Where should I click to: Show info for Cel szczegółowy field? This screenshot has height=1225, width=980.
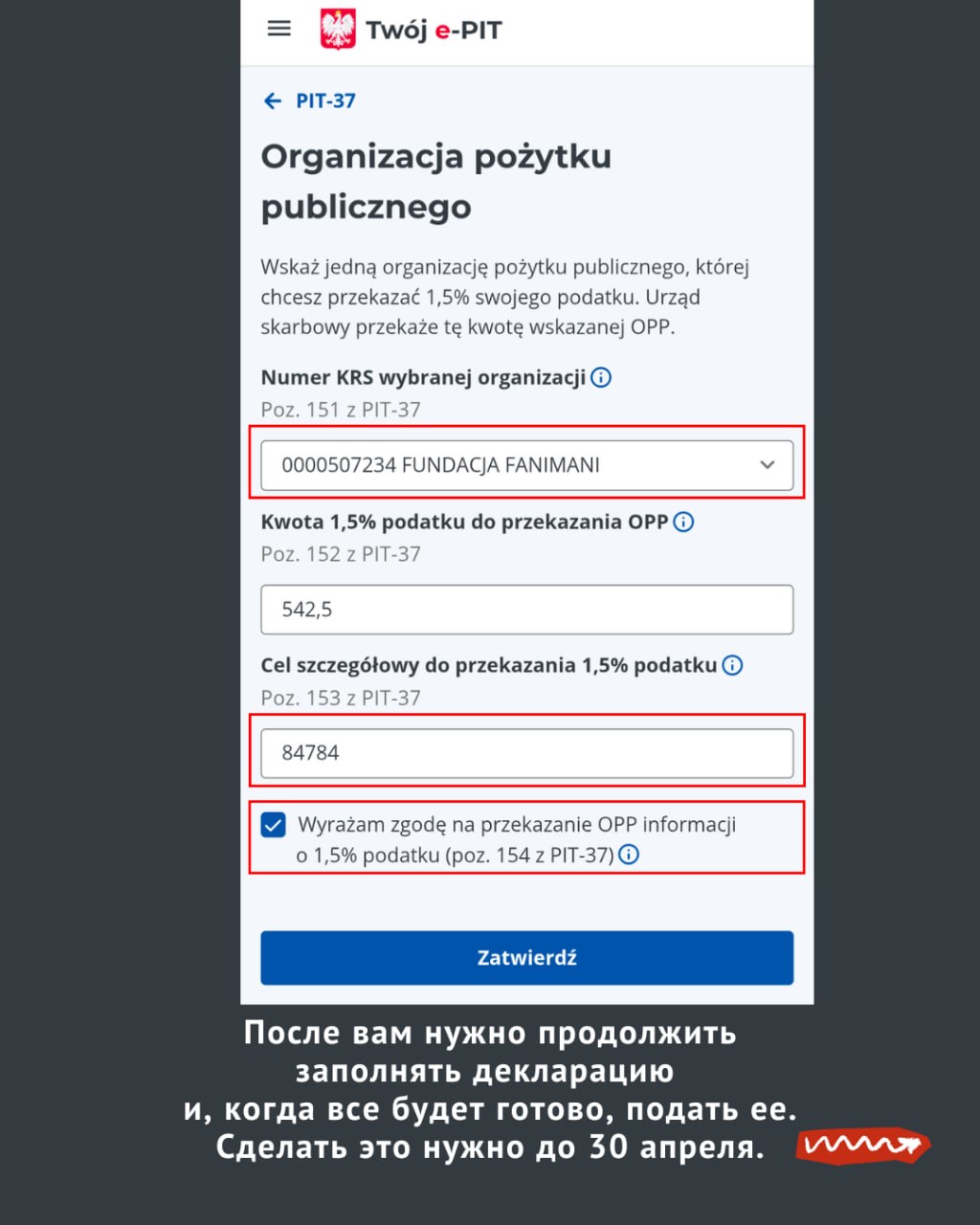tap(732, 665)
